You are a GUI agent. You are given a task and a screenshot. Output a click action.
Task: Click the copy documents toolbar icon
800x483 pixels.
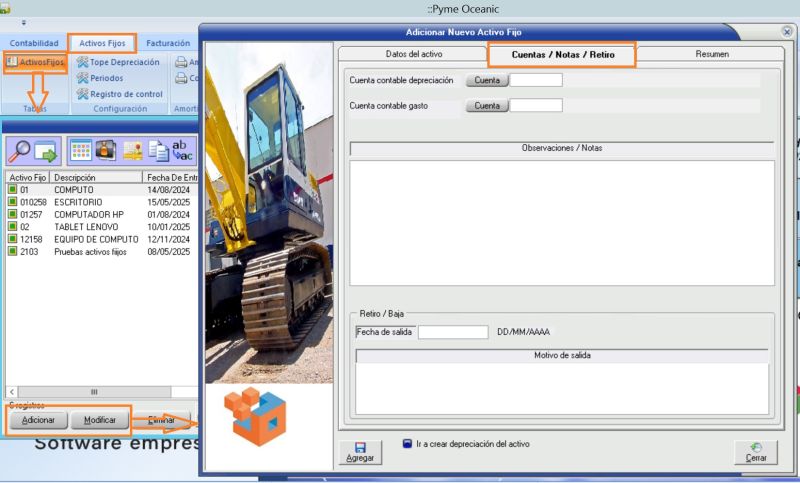click(x=158, y=151)
